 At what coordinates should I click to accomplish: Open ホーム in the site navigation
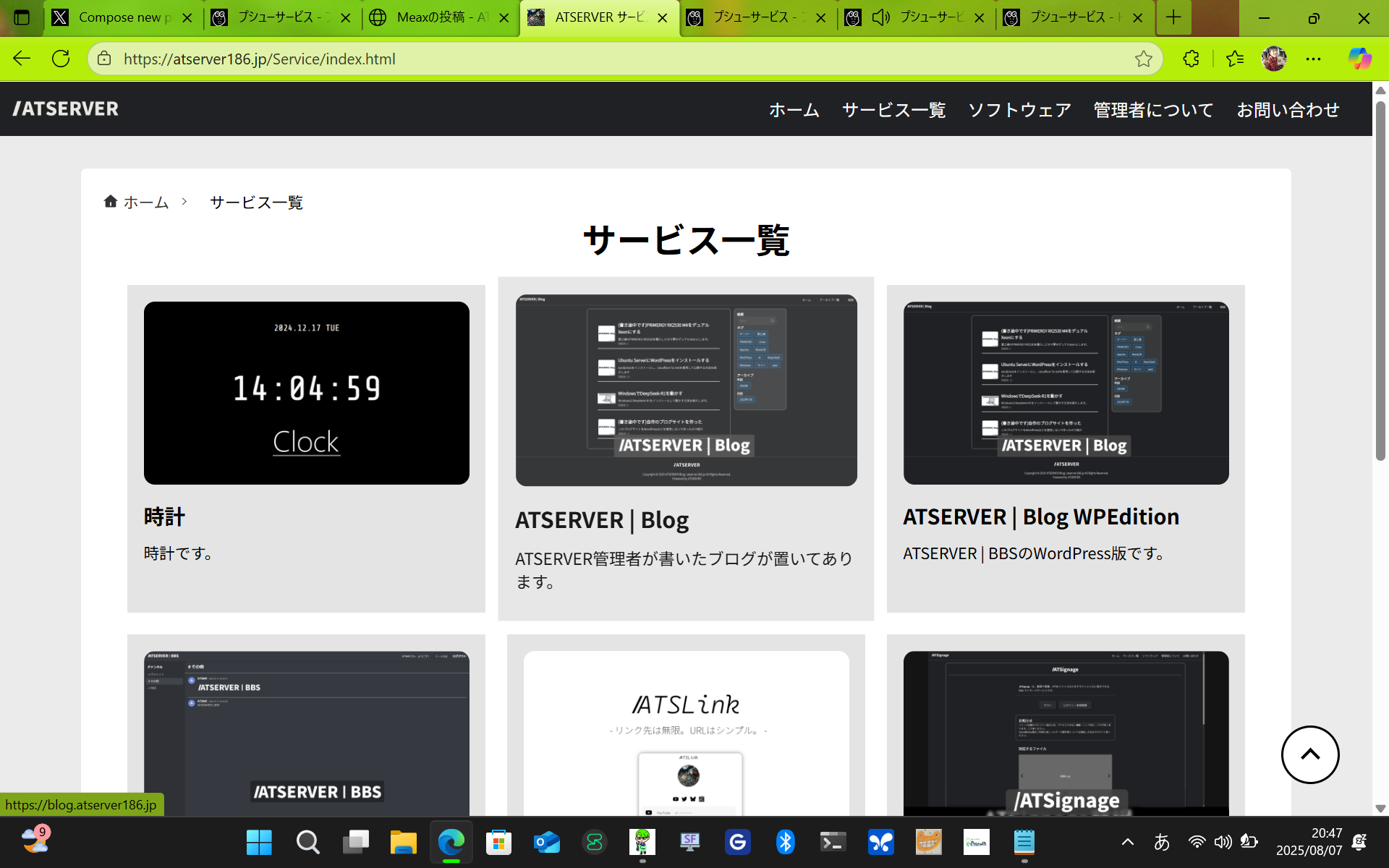point(794,109)
